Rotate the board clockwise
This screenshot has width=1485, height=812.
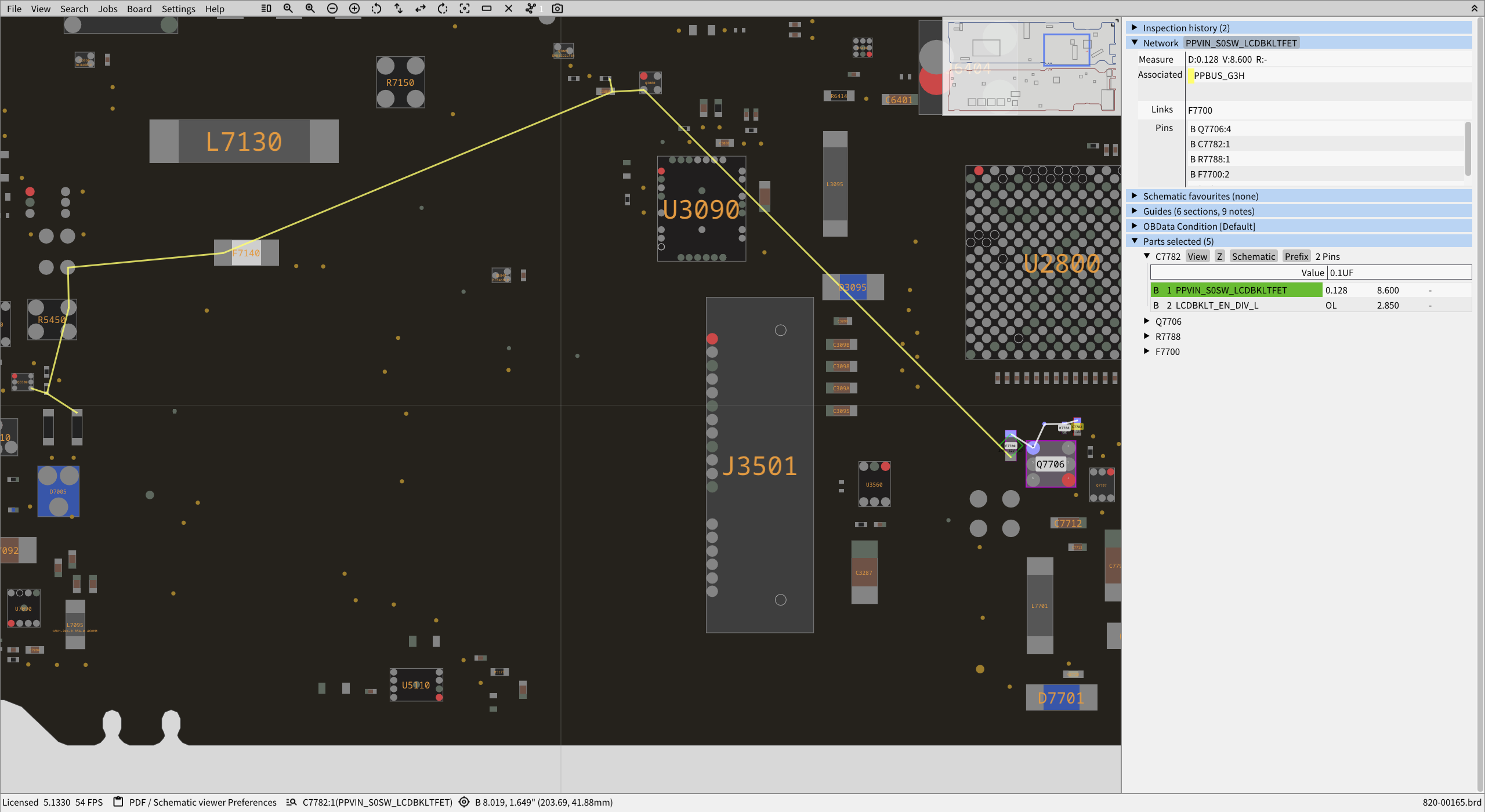(443, 8)
